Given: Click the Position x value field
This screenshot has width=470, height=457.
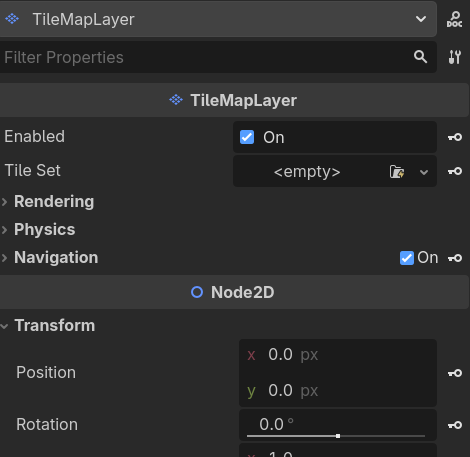Looking at the screenshot, I should (338, 354).
